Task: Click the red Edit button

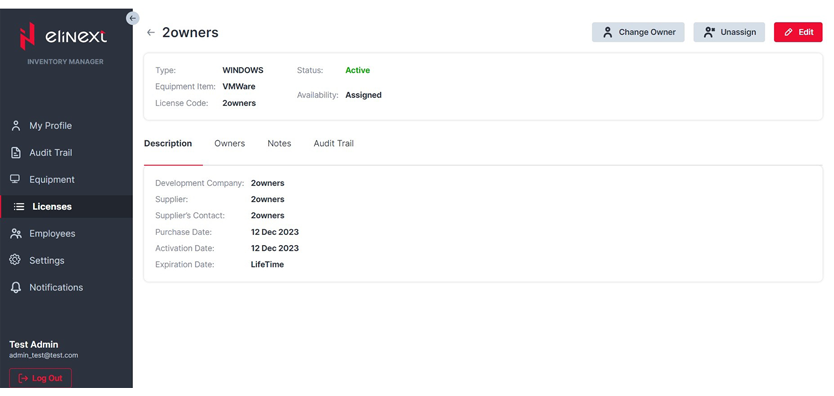Action: point(798,32)
